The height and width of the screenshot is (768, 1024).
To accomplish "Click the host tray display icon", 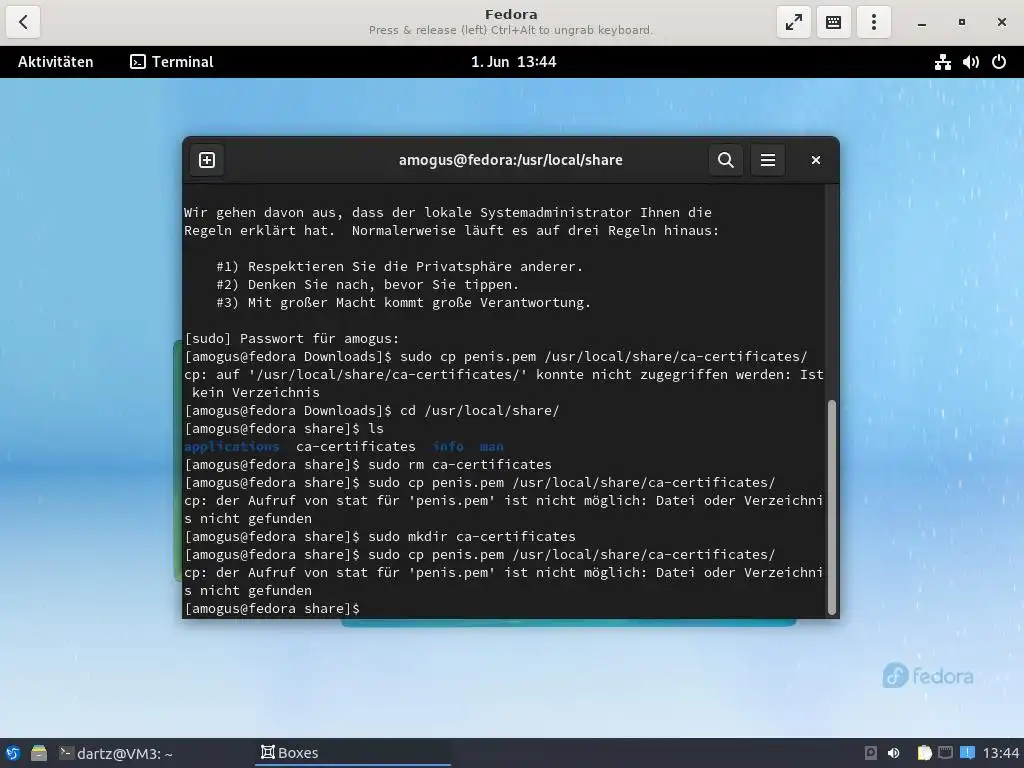I will point(946,753).
